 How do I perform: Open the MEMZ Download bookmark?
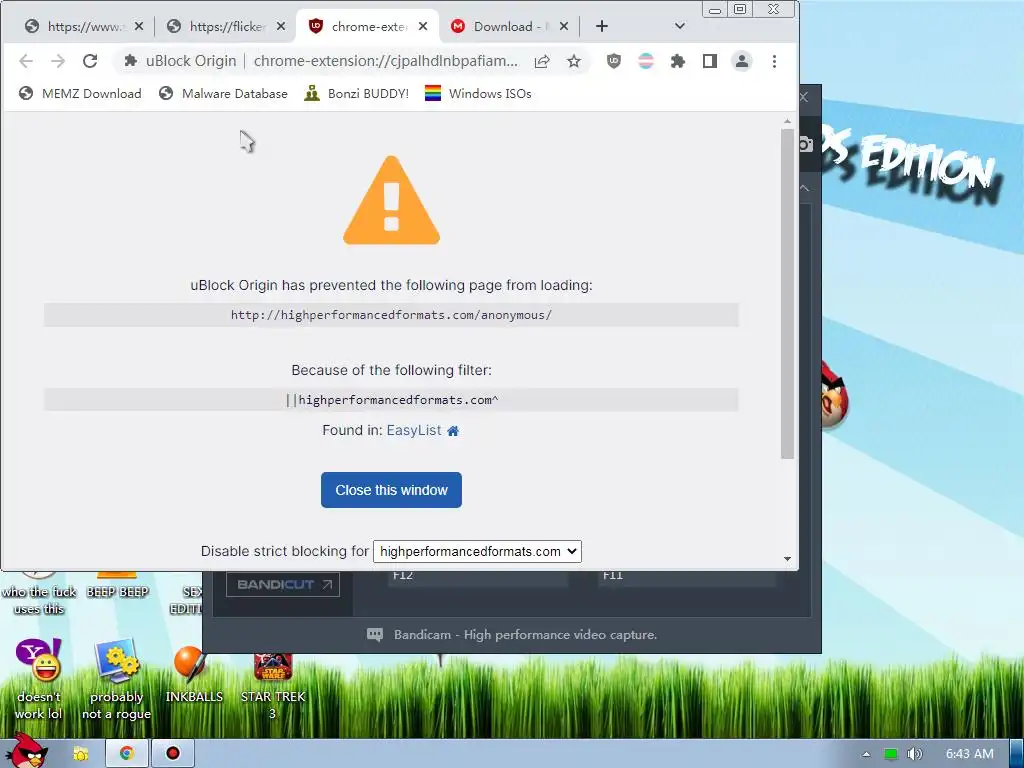coord(80,93)
